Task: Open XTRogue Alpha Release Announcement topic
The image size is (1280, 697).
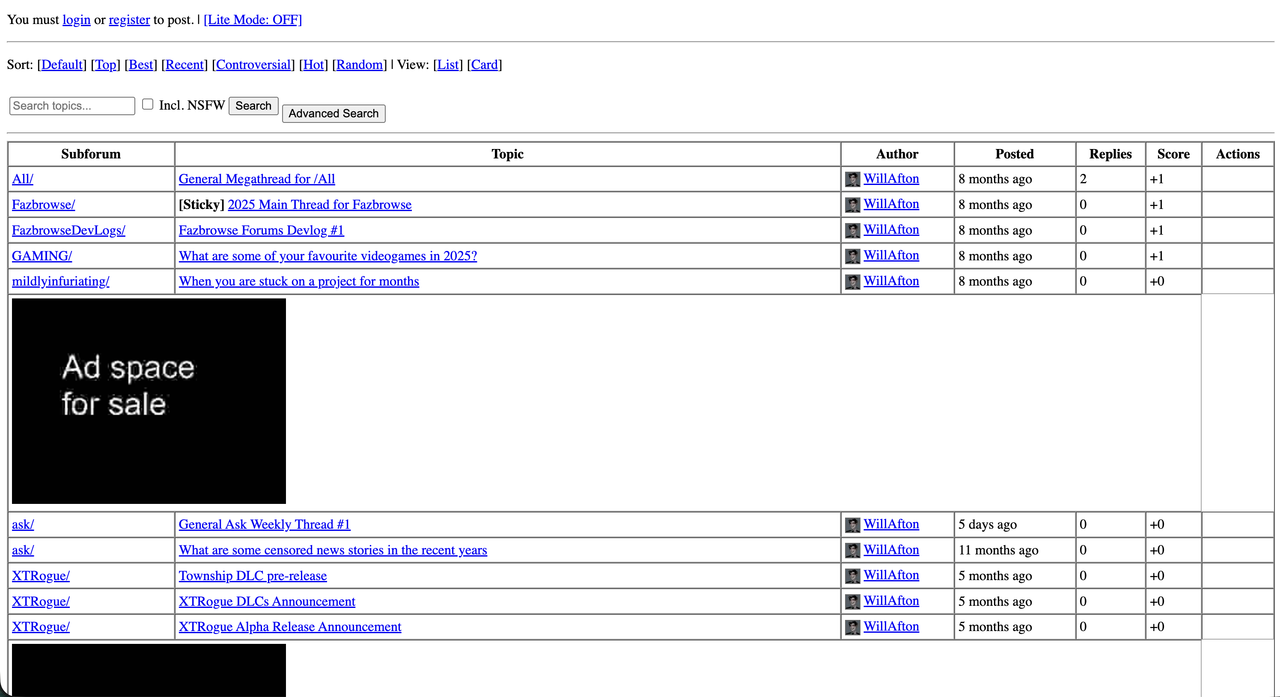Action: (x=290, y=627)
